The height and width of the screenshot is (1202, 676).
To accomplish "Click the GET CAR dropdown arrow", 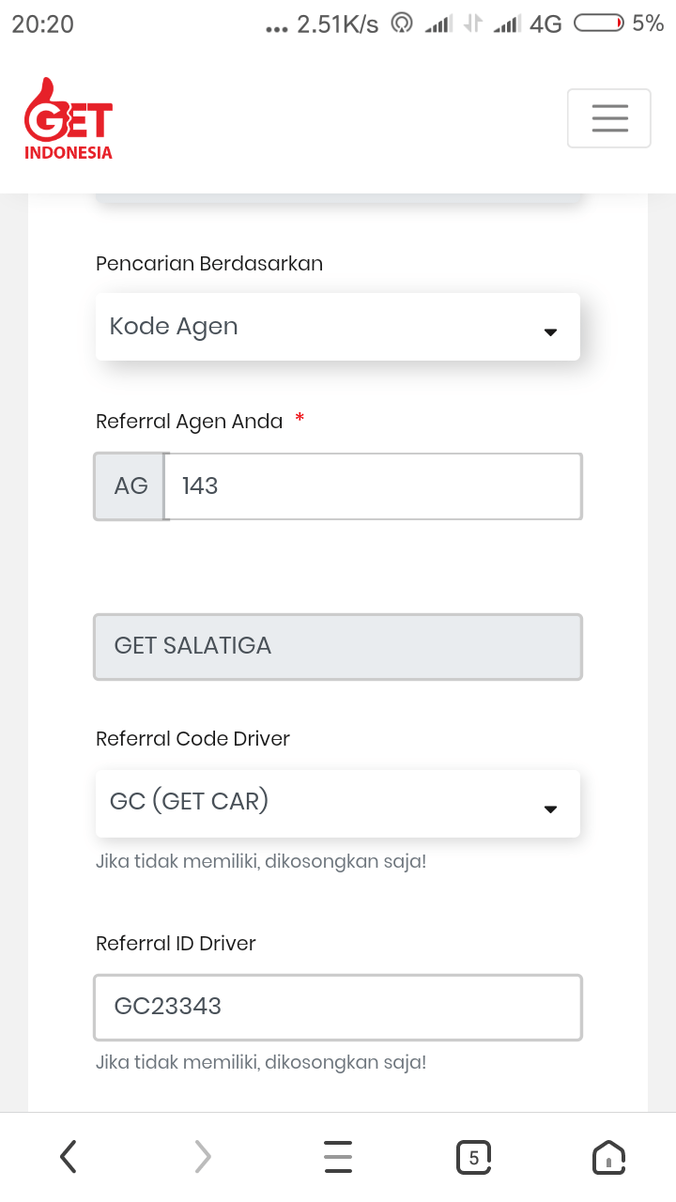I will (x=550, y=809).
